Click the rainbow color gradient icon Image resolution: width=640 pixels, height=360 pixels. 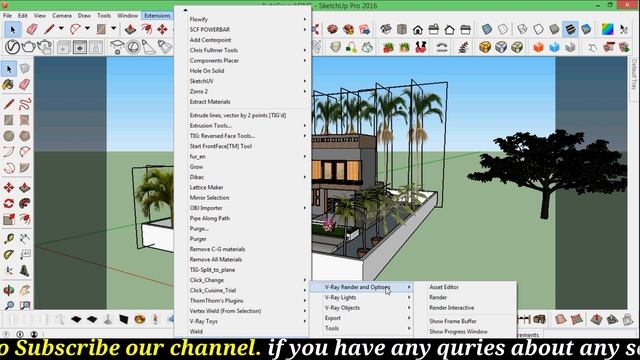click(607, 29)
